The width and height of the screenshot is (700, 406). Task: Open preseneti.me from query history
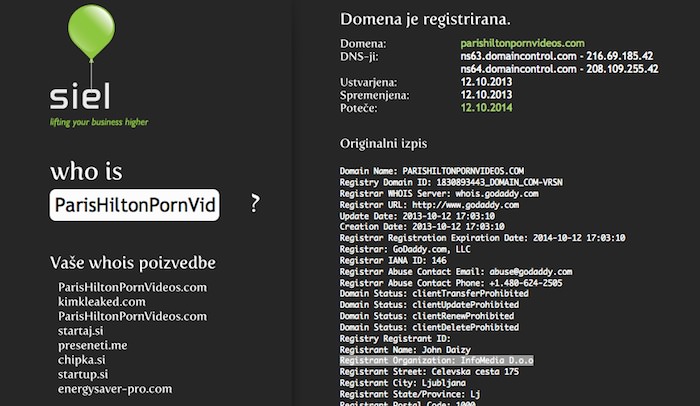pos(92,345)
